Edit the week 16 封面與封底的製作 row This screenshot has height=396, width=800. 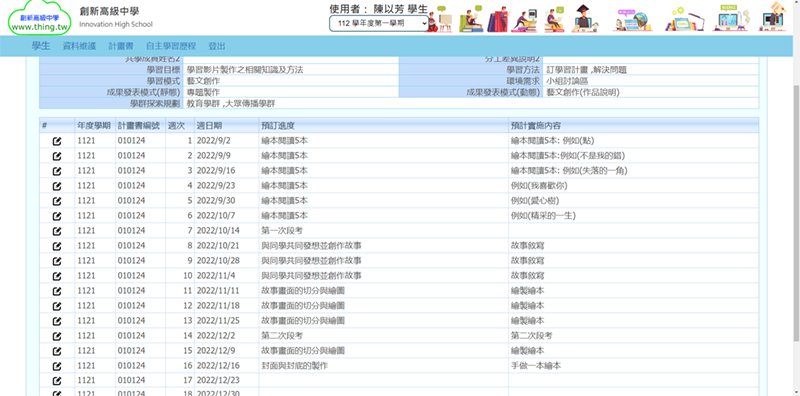(x=57, y=366)
